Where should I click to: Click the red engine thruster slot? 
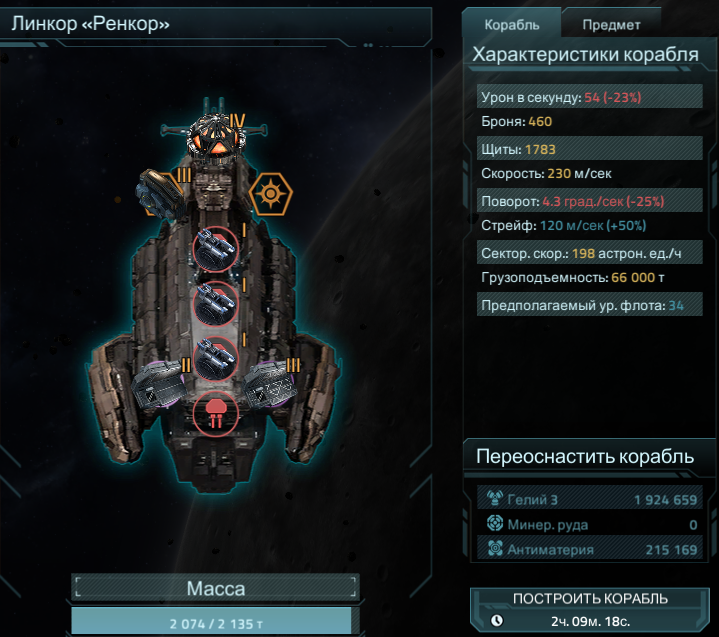(x=216, y=414)
